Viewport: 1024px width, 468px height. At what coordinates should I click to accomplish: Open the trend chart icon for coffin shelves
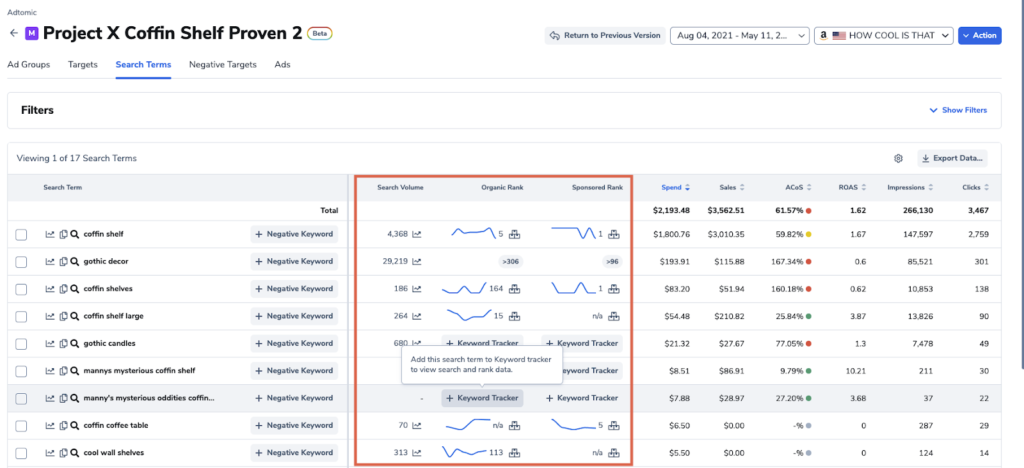(49, 288)
